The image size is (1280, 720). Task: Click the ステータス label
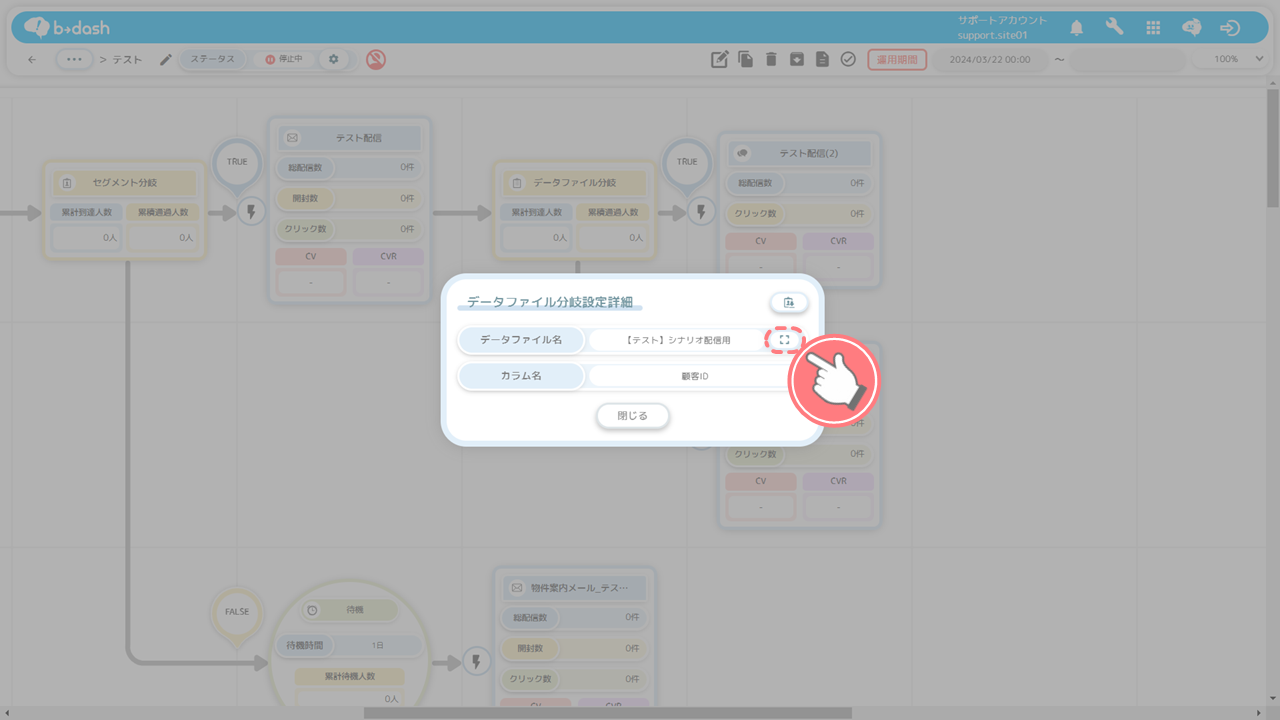(213, 59)
